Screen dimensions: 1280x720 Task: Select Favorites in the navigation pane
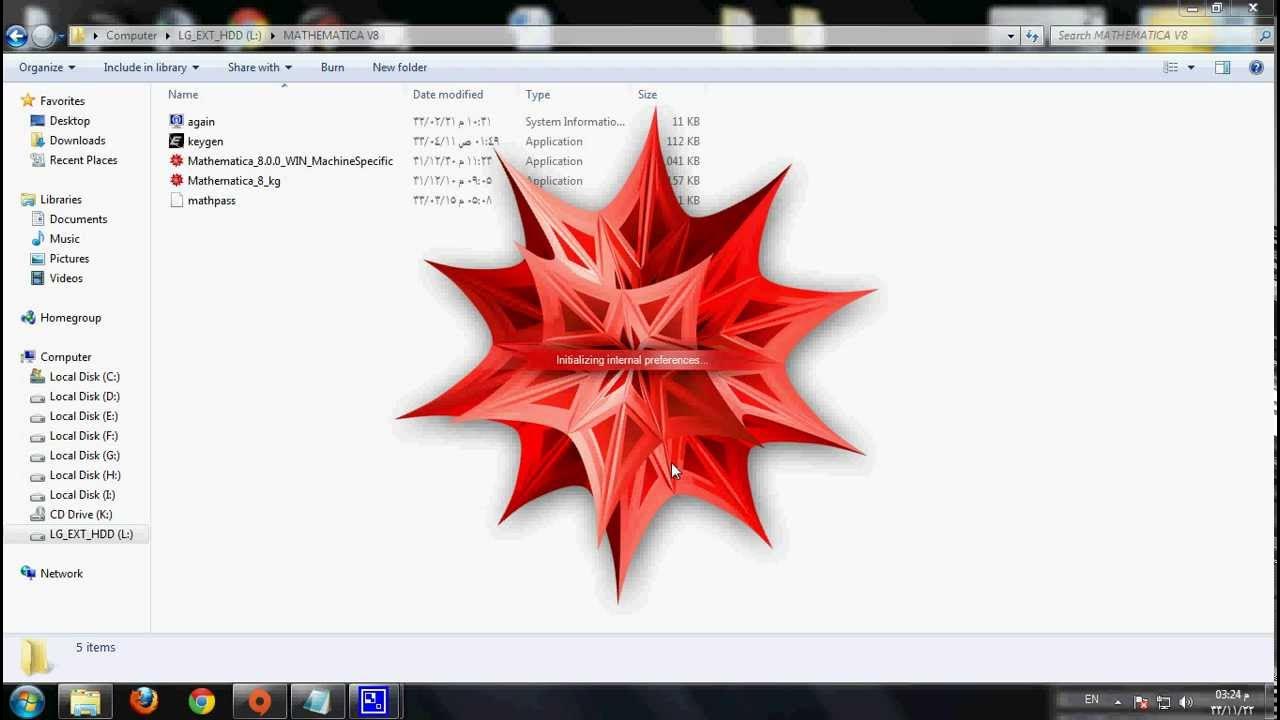[x=62, y=101]
